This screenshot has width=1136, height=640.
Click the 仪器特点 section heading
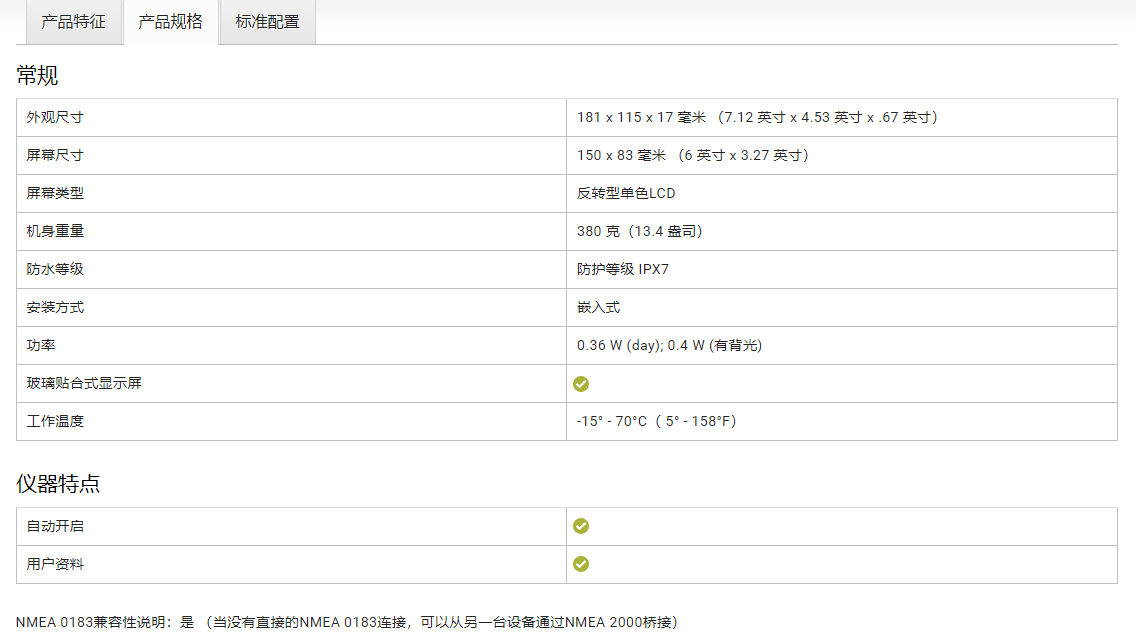click(58, 483)
